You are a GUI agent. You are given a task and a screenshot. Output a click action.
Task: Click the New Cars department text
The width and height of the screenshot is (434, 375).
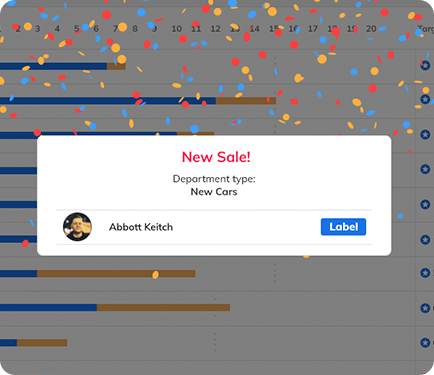point(214,192)
